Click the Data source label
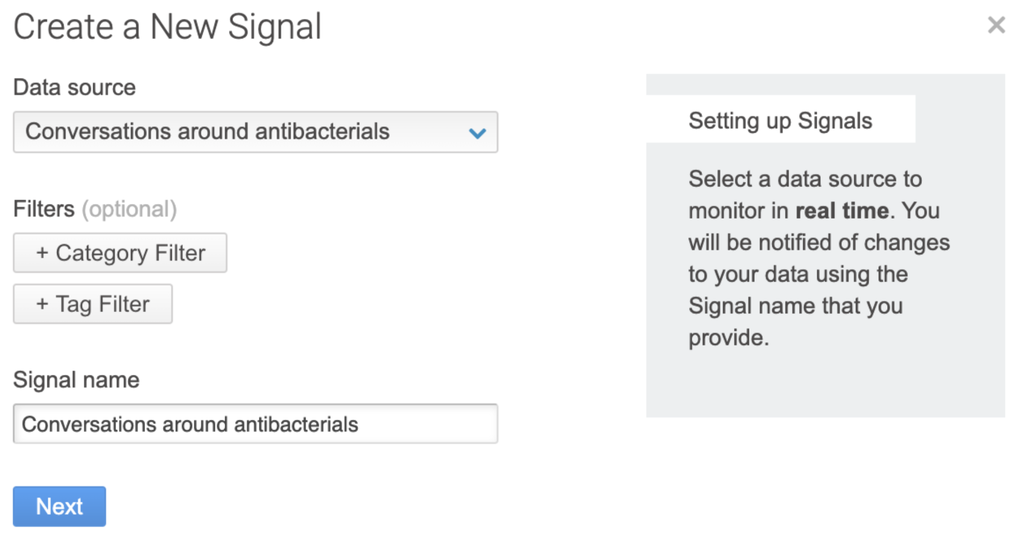 coord(74,87)
